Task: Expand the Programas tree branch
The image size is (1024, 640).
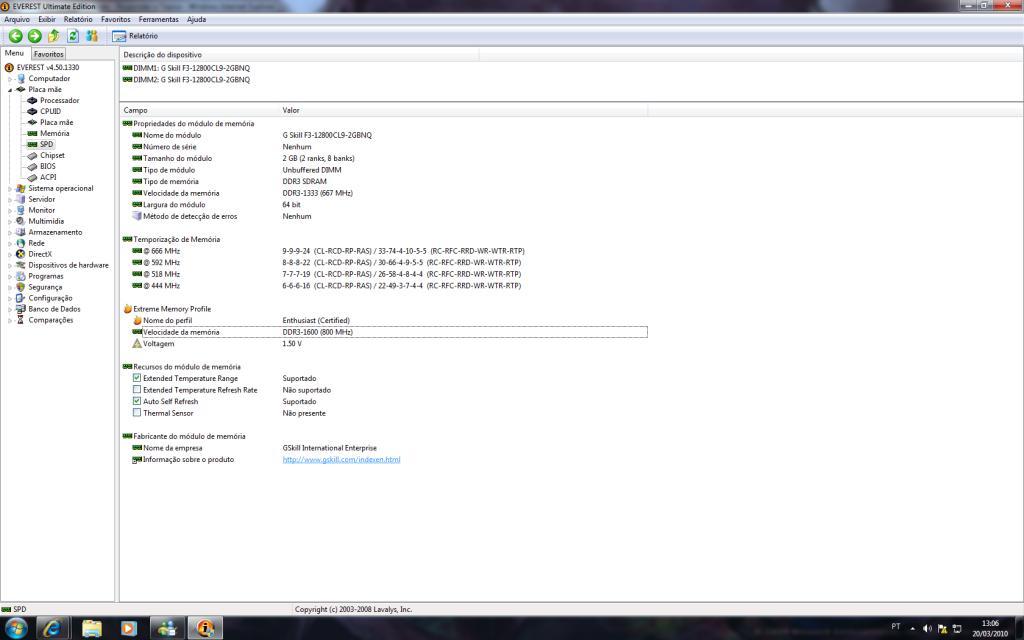Action: pyautogui.click(x=10, y=276)
